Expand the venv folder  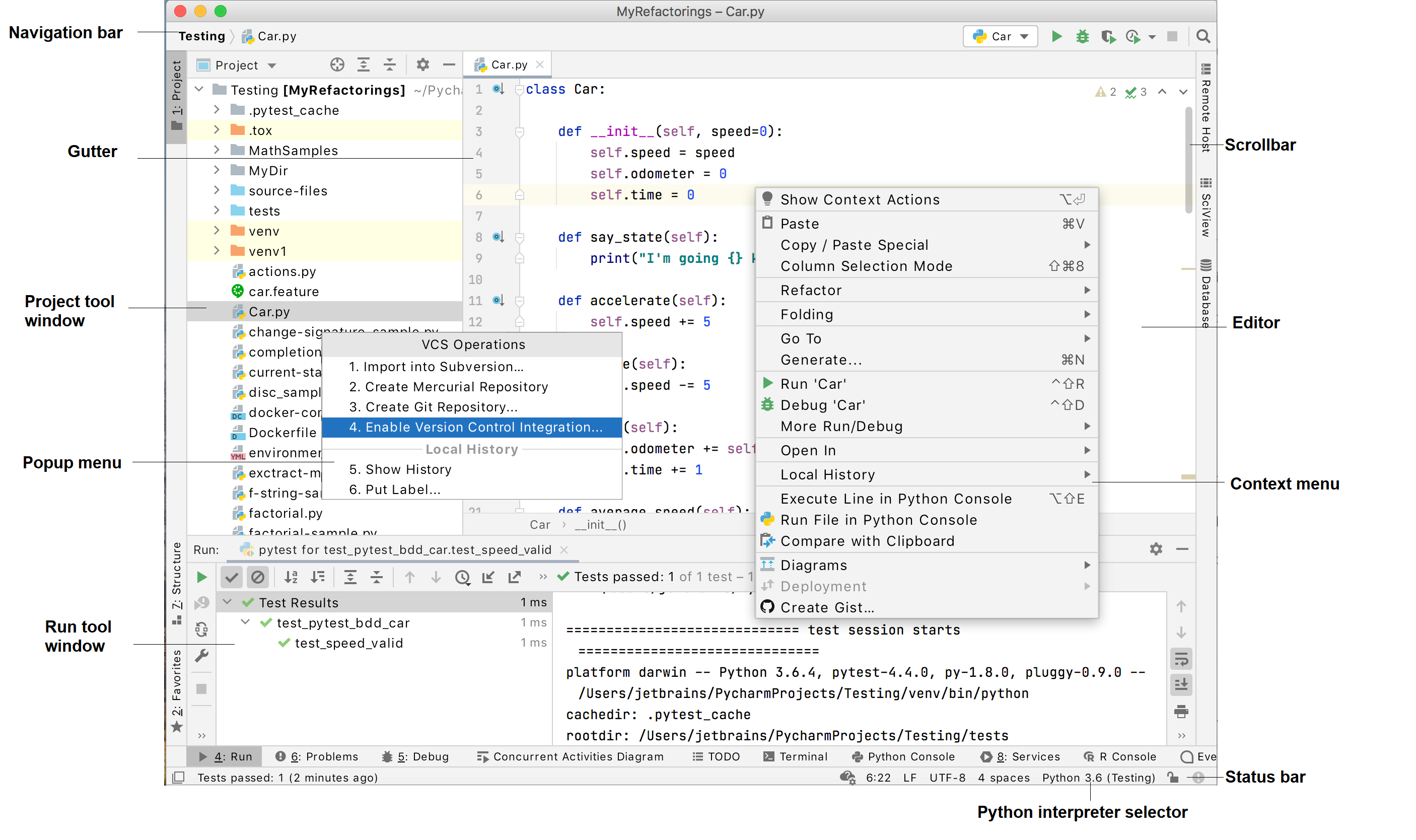(x=216, y=230)
